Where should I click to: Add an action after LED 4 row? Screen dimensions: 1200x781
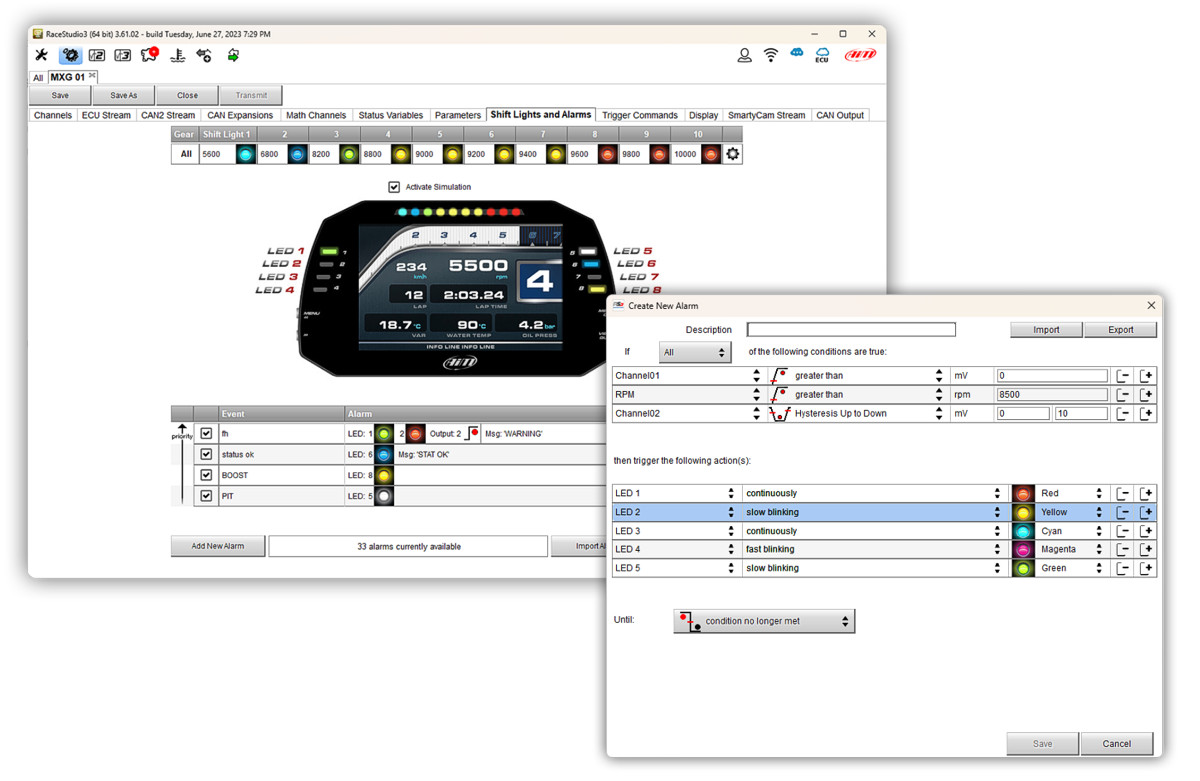pyautogui.click(x=1147, y=550)
